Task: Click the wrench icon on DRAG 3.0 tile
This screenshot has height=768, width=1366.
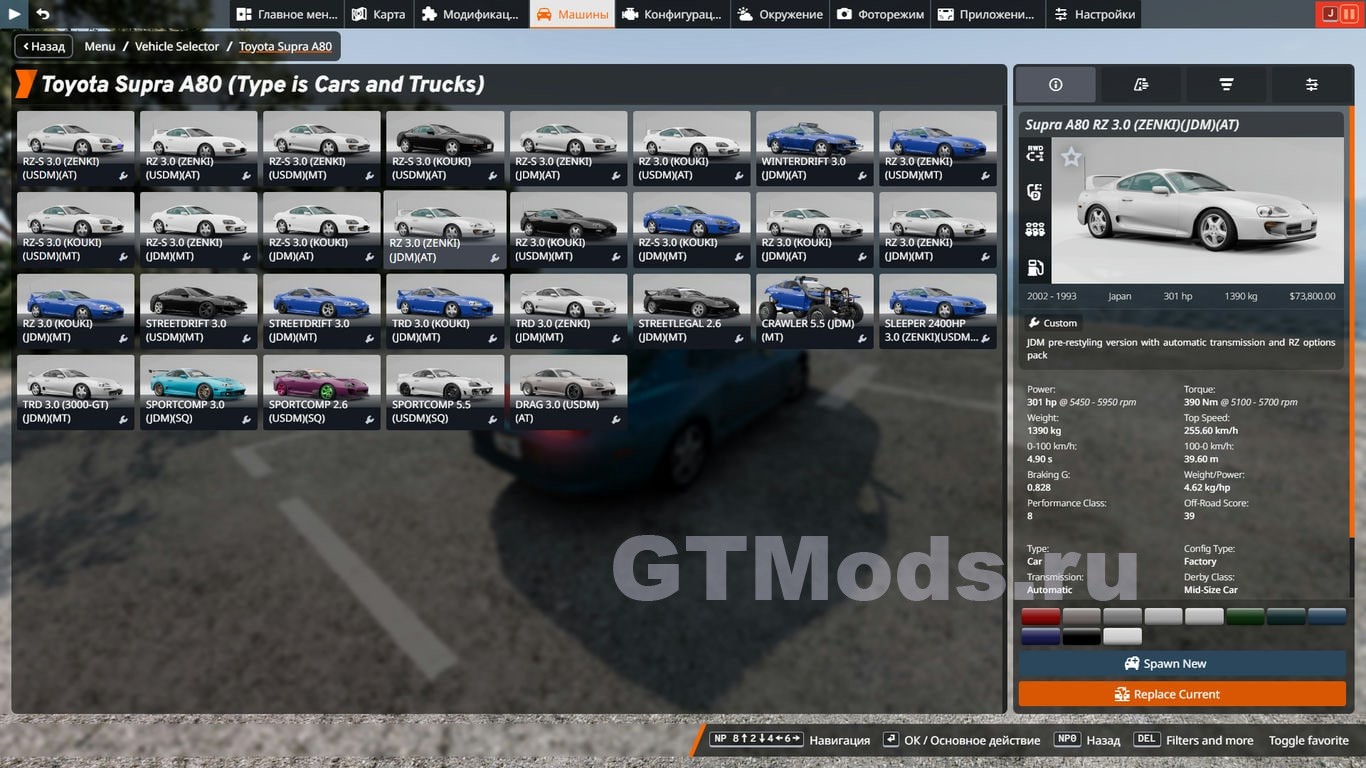Action: click(618, 420)
